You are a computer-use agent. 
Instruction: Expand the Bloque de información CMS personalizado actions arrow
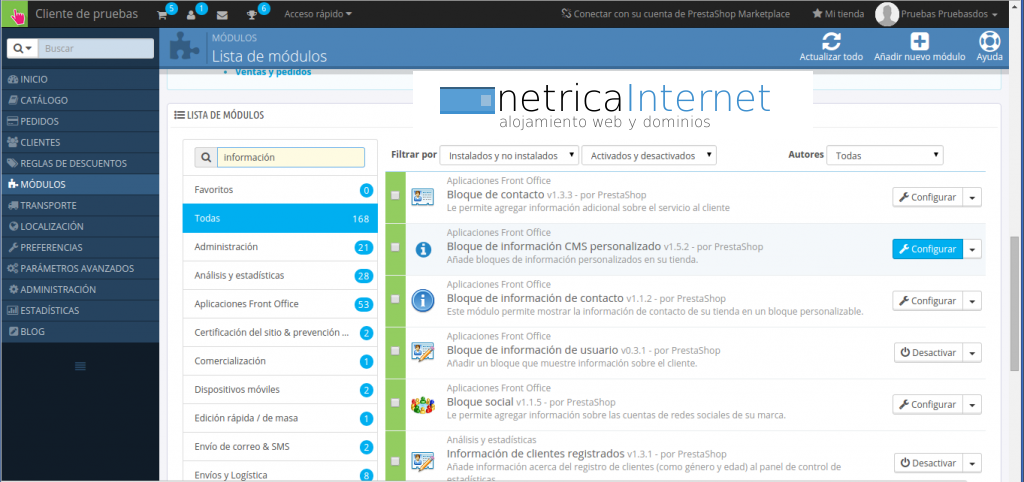tap(972, 249)
